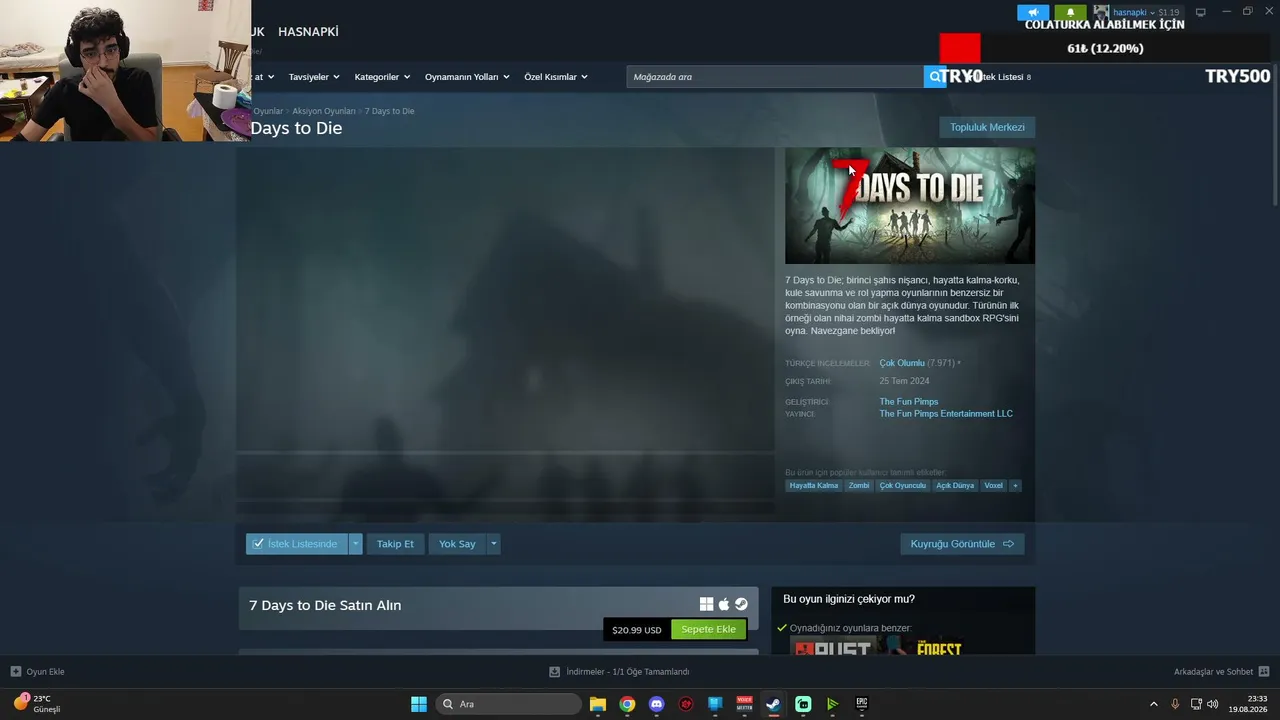Click the microphone tray icon
1280x720 pixels.
pyautogui.click(x=1175, y=704)
